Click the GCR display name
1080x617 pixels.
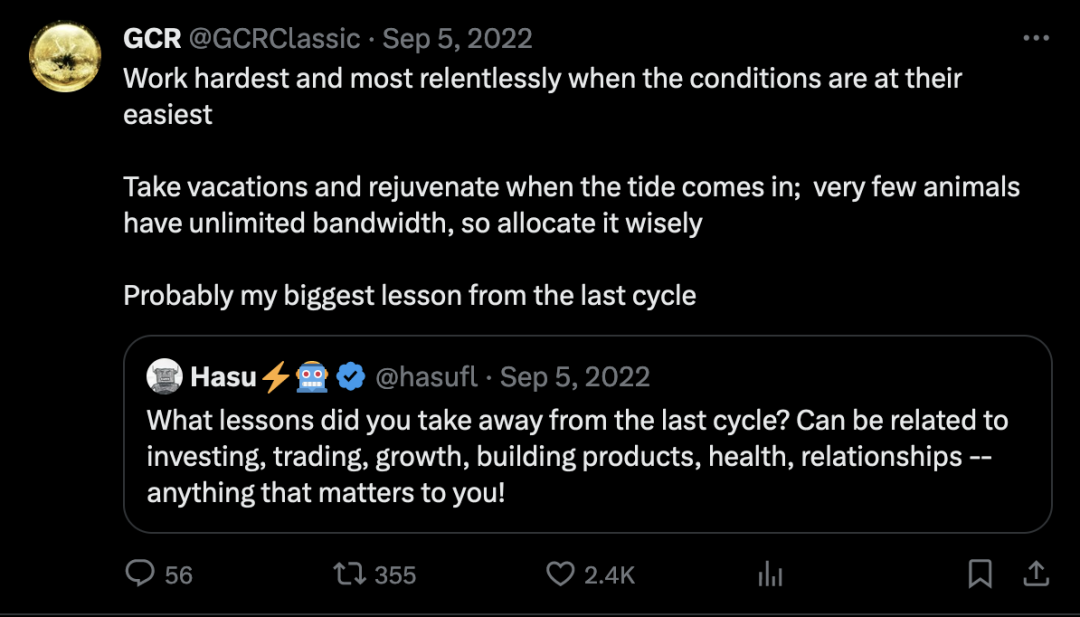point(152,39)
